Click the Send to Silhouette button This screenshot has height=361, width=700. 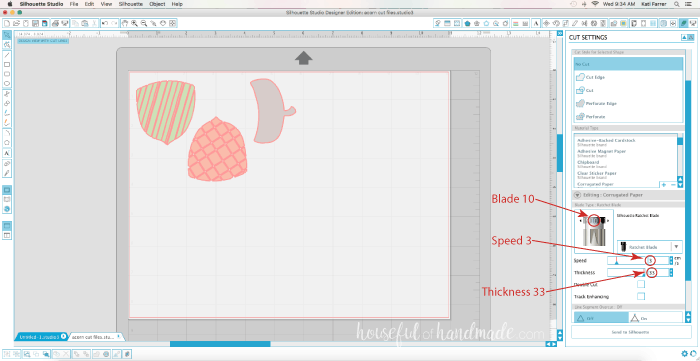631,332
